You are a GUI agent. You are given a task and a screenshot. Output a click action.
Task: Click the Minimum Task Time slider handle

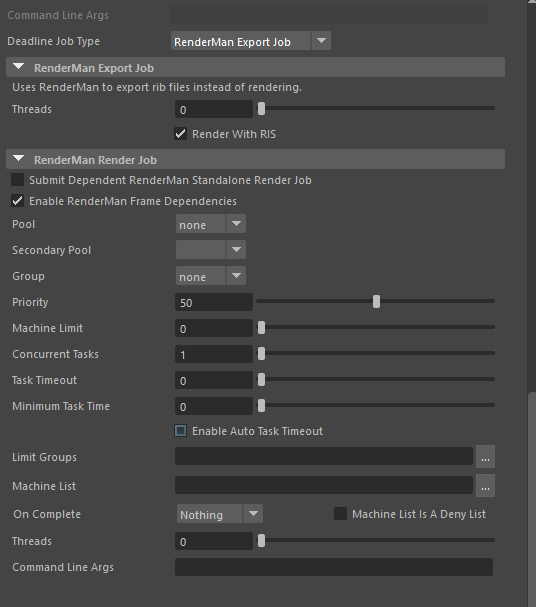[262, 405]
